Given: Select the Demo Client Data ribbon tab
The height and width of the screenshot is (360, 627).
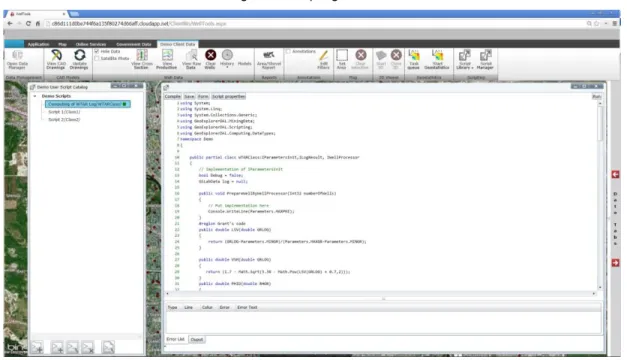Looking at the screenshot, I should (x=178, y=44).
